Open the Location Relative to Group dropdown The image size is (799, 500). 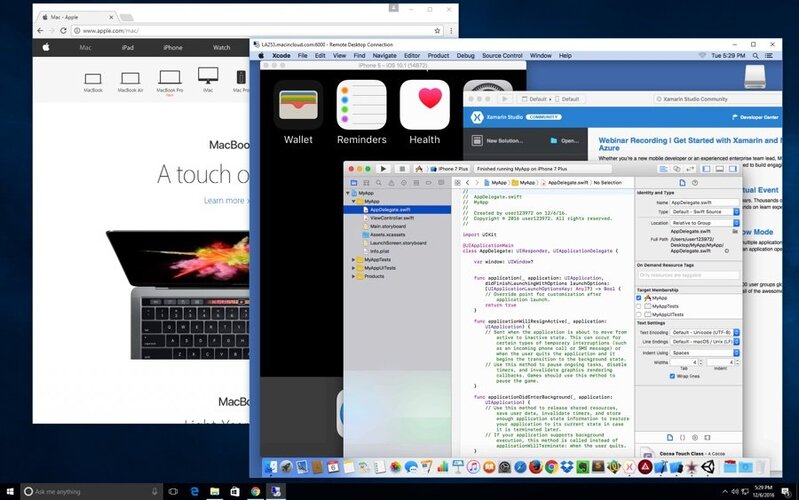[705, 223]
